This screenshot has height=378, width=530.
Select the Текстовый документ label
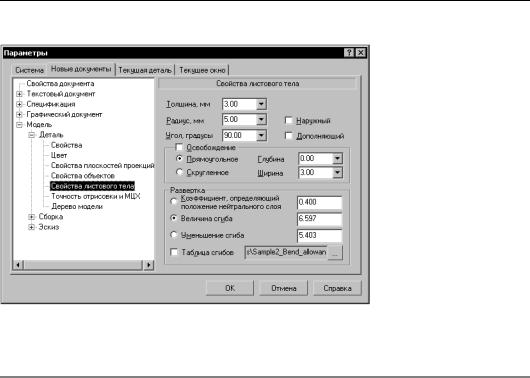pyautogui.click(x=61, y=94)
